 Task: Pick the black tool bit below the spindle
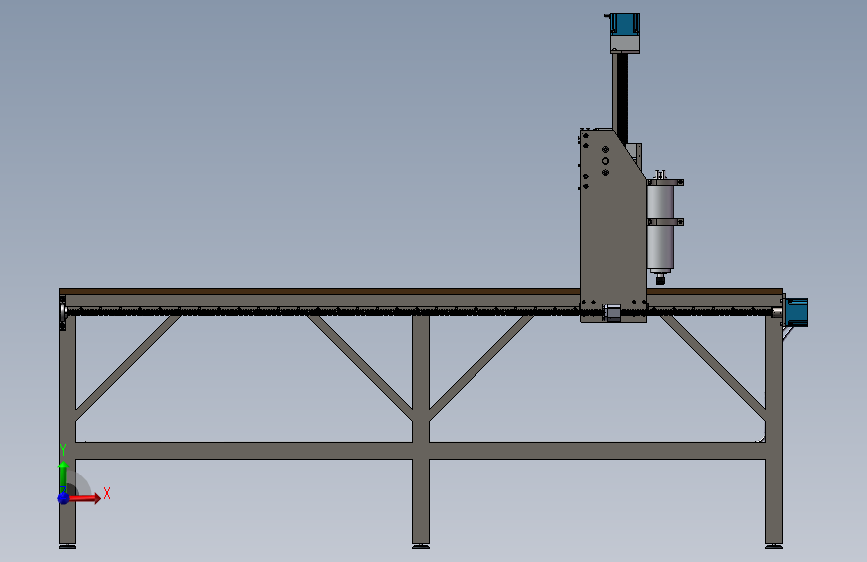[660, 280]
